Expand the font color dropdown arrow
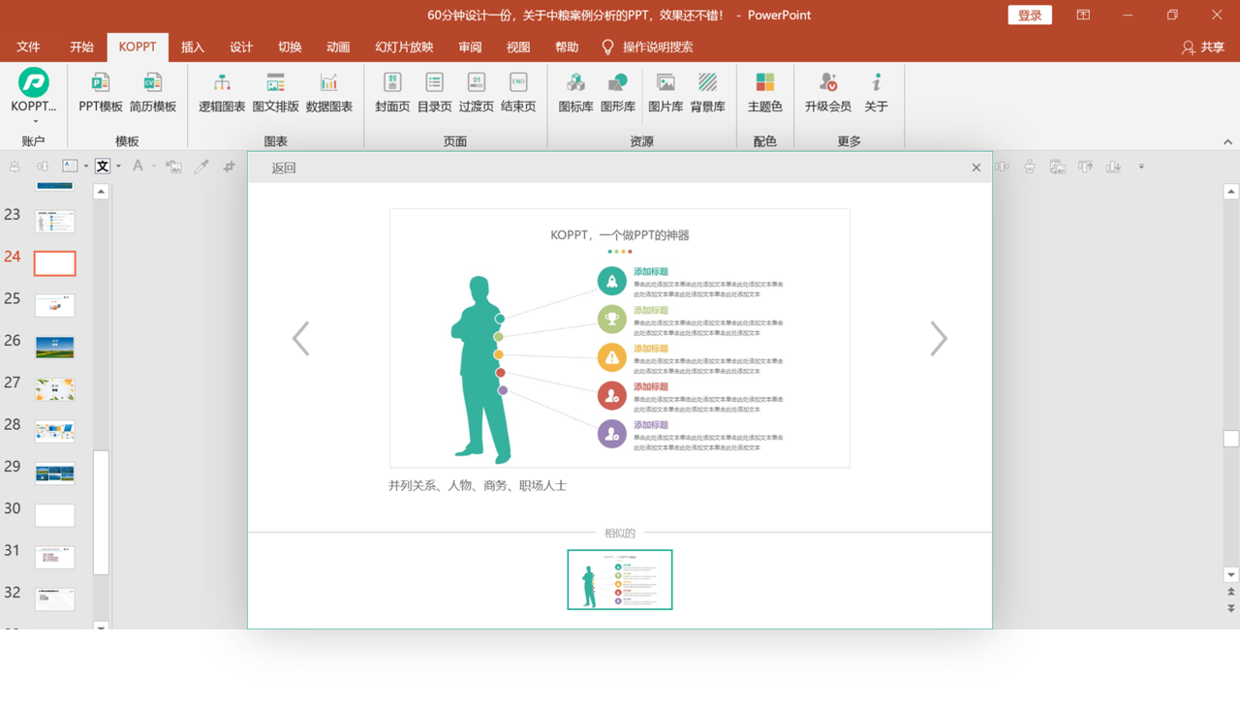This screenshot has height=704, width=1240. coord(154,167)
